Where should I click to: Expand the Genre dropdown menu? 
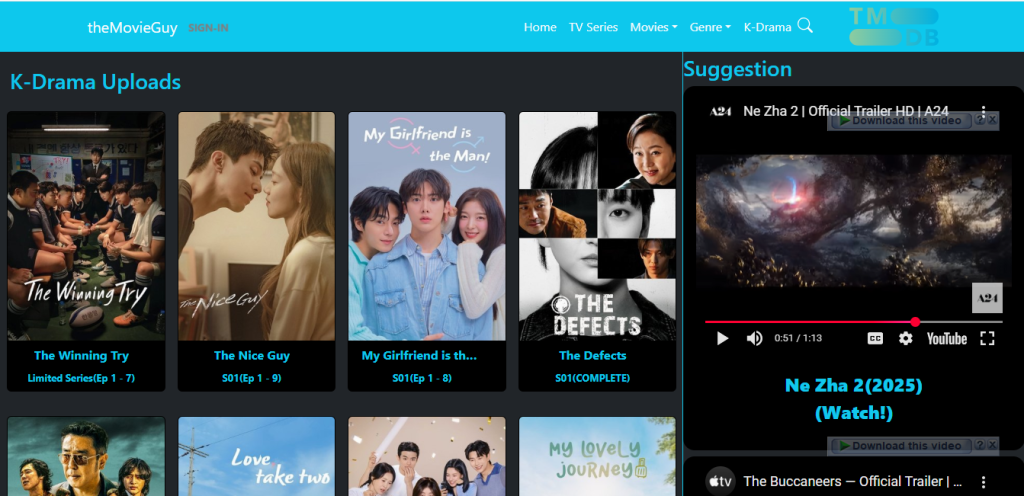tap(711, 27)
